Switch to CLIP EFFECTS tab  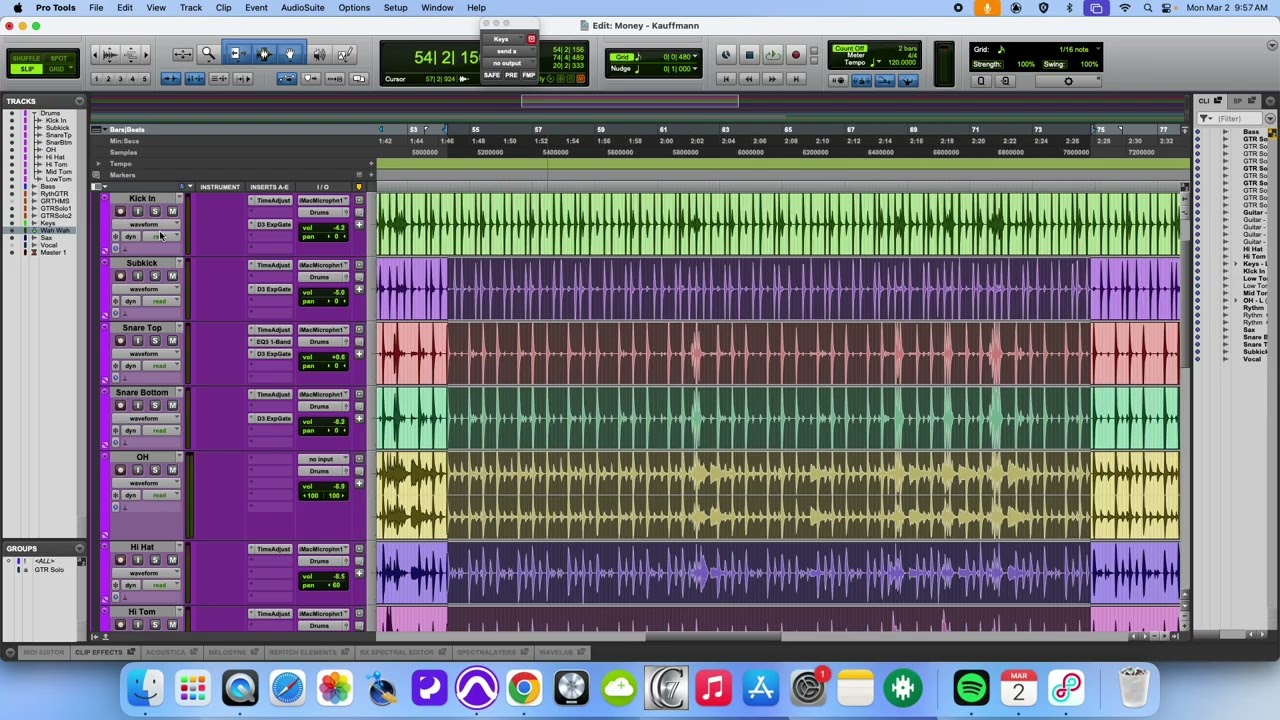pos(98,652)
